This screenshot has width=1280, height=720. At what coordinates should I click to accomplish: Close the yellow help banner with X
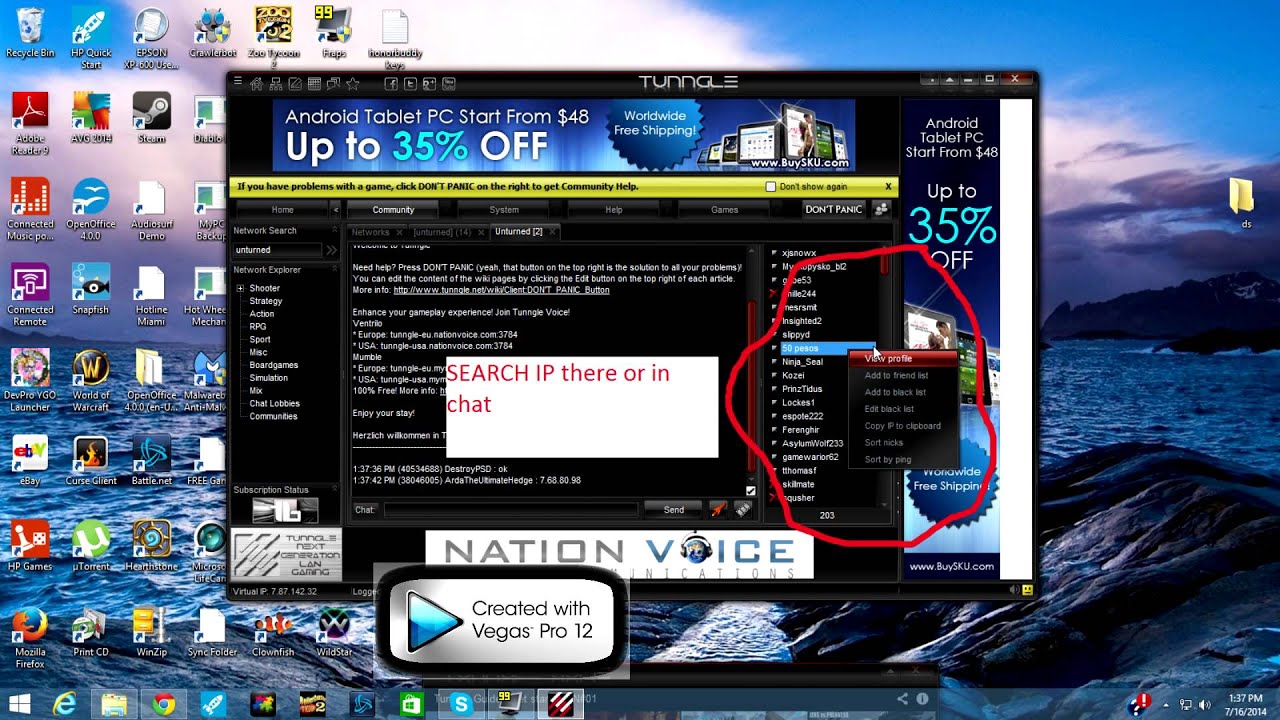[888, 186]
